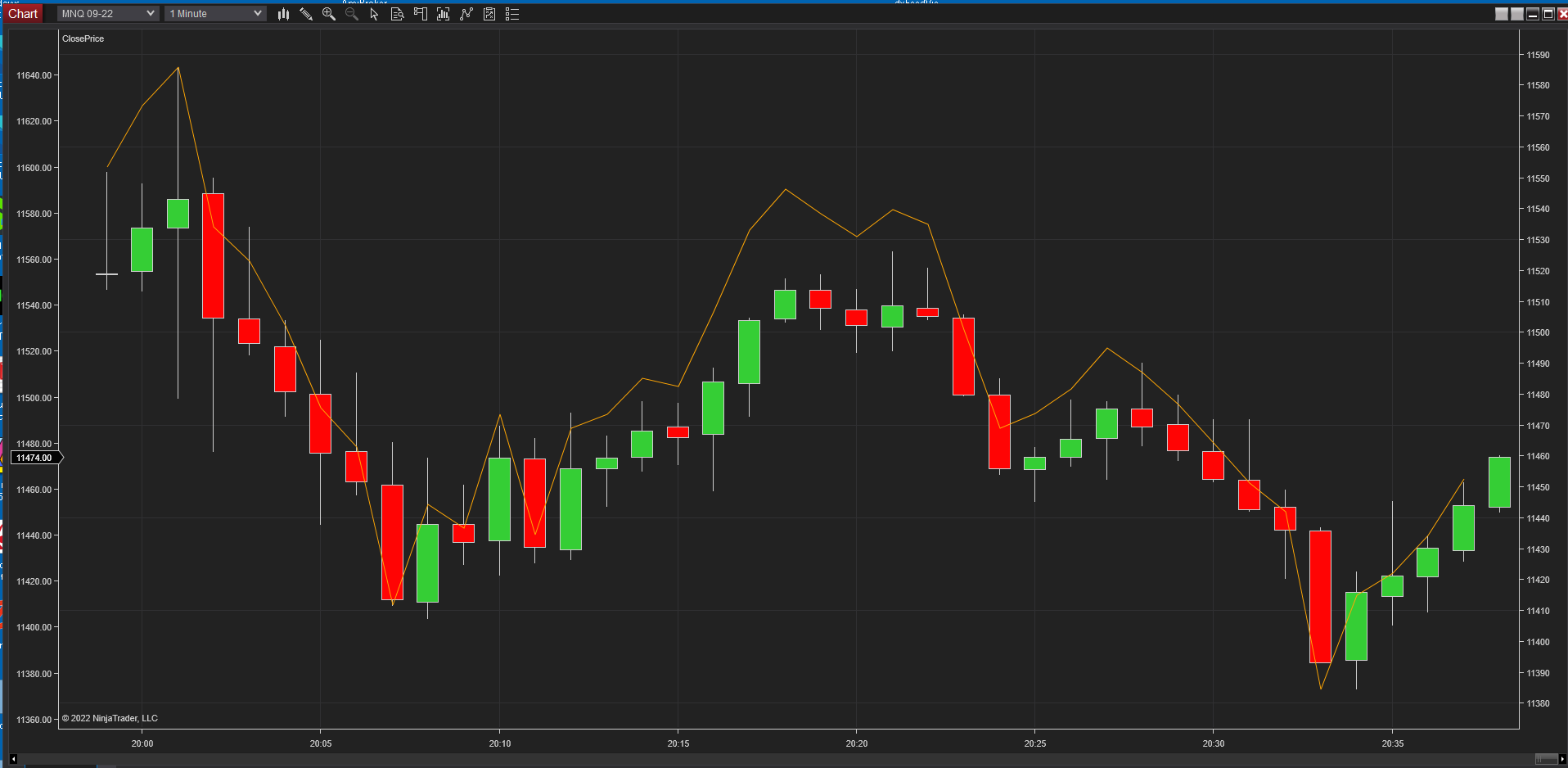This screenshot has height=768, width=1568.
Task: Click the 20:30 time axis label
Action: click(x=1214, y=743)
